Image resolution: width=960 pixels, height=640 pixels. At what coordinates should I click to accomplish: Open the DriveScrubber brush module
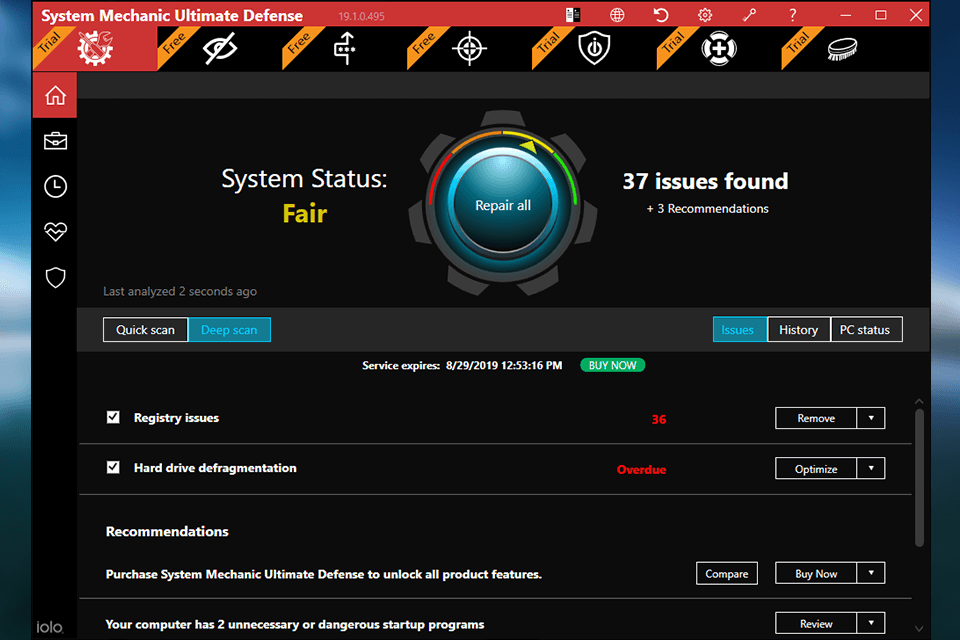(843, 48)
